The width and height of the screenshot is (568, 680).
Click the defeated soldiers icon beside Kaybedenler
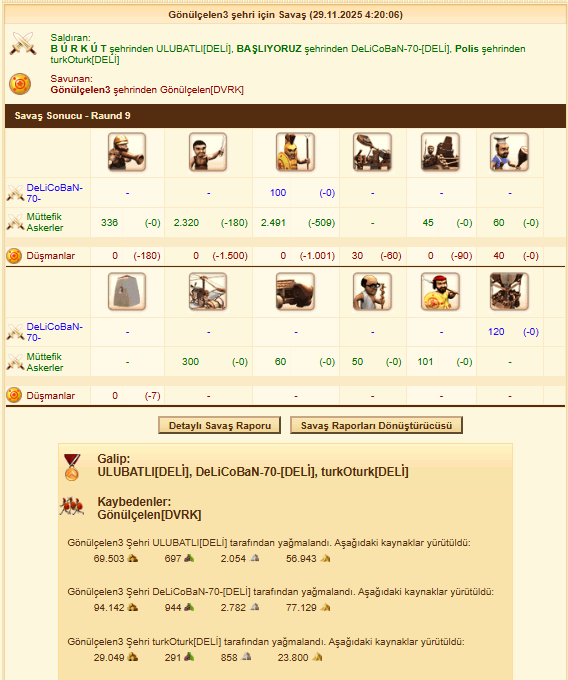[x=72, y=506]
